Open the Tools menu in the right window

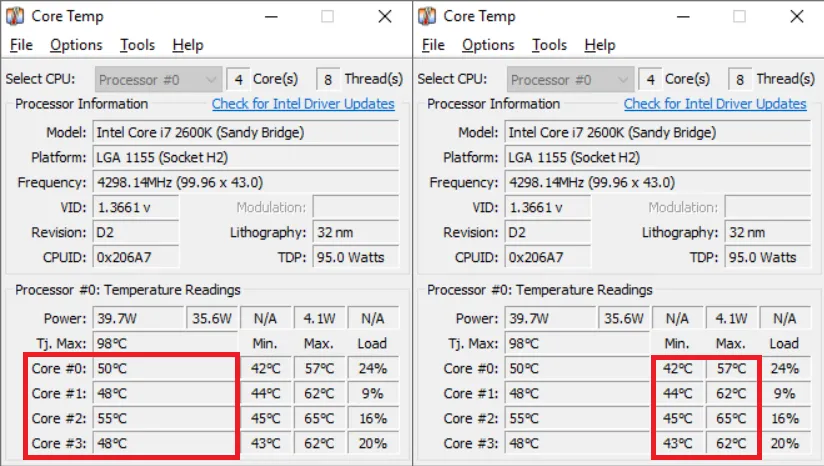(x=549, y=45)
